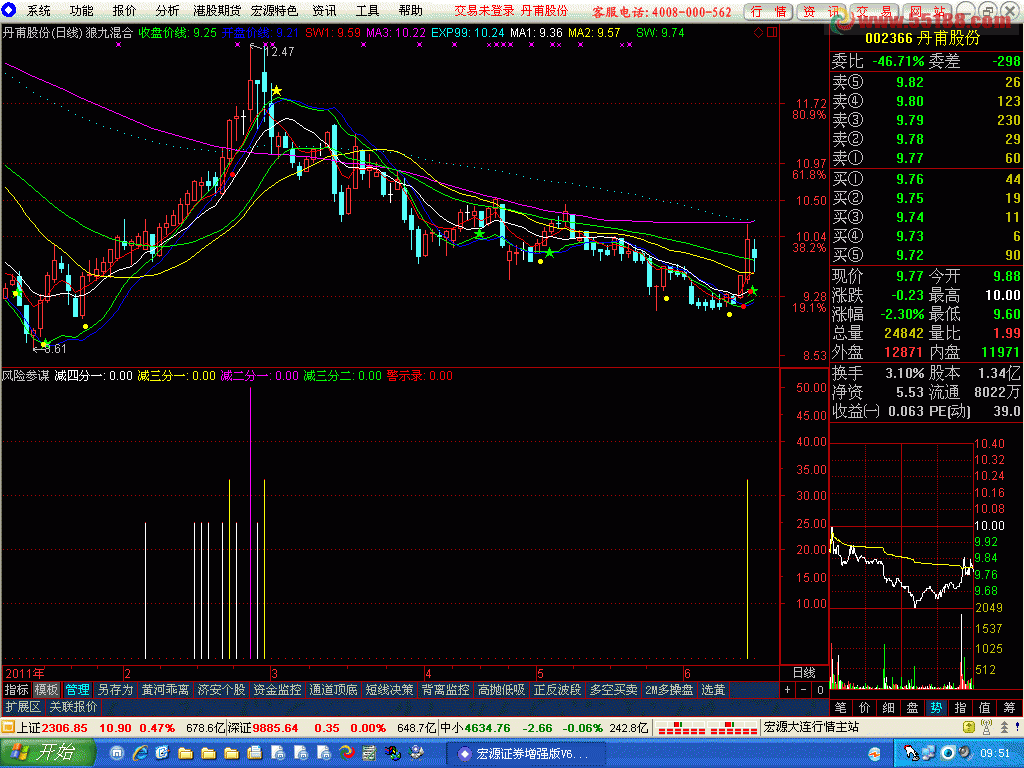The image size is (1024, 768).
Task: Select the 管理 tab
Action: tap(77, 690)
